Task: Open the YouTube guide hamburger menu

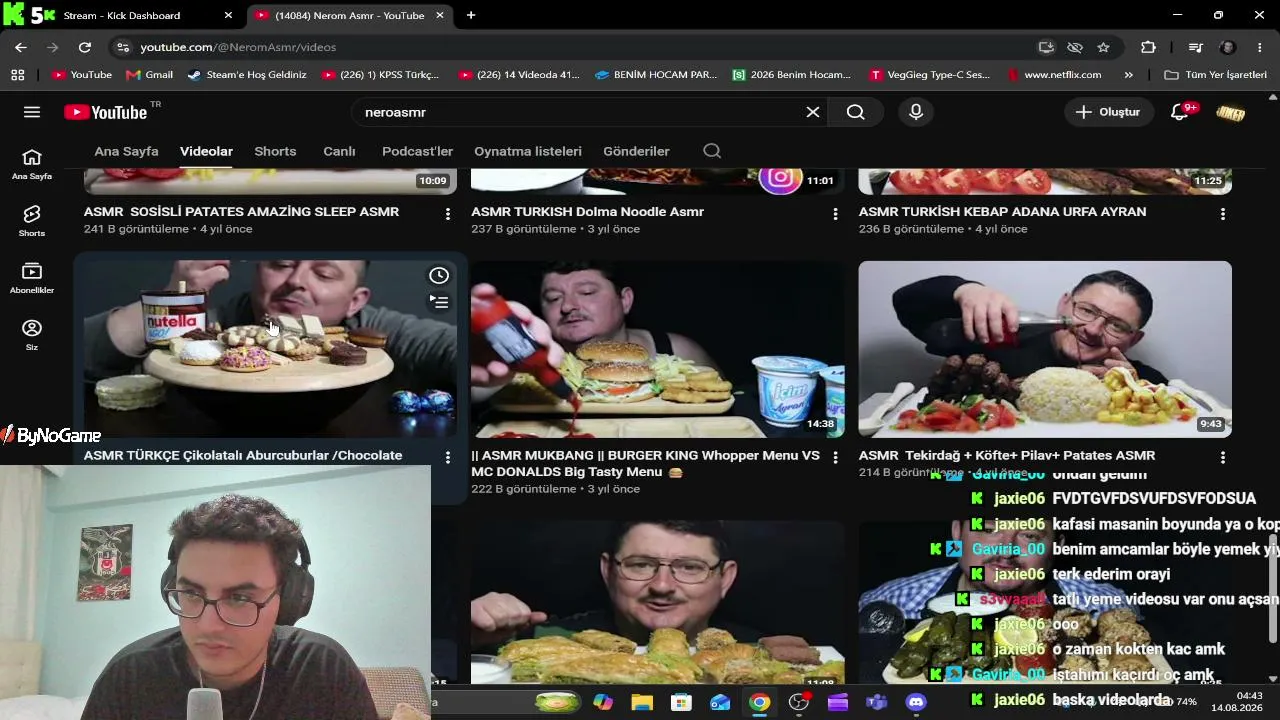Action: (x=32, y=112)
